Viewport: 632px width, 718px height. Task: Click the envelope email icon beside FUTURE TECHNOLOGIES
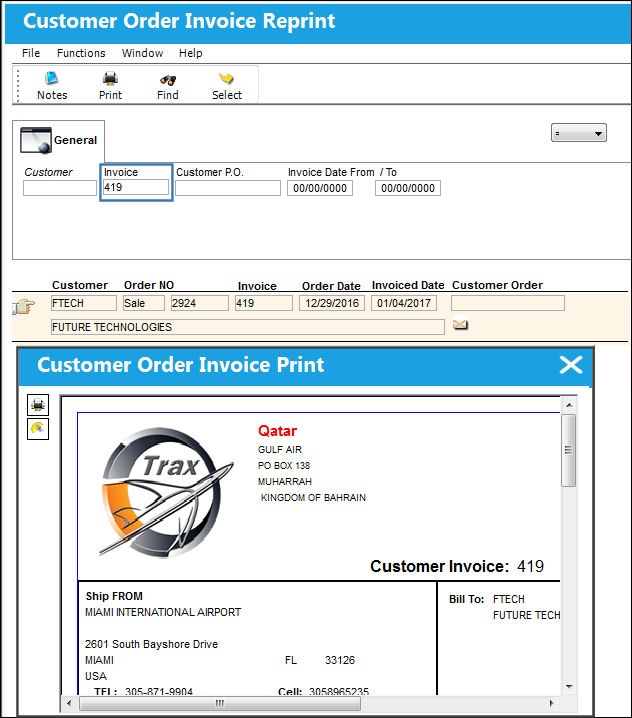click(460, 325)
